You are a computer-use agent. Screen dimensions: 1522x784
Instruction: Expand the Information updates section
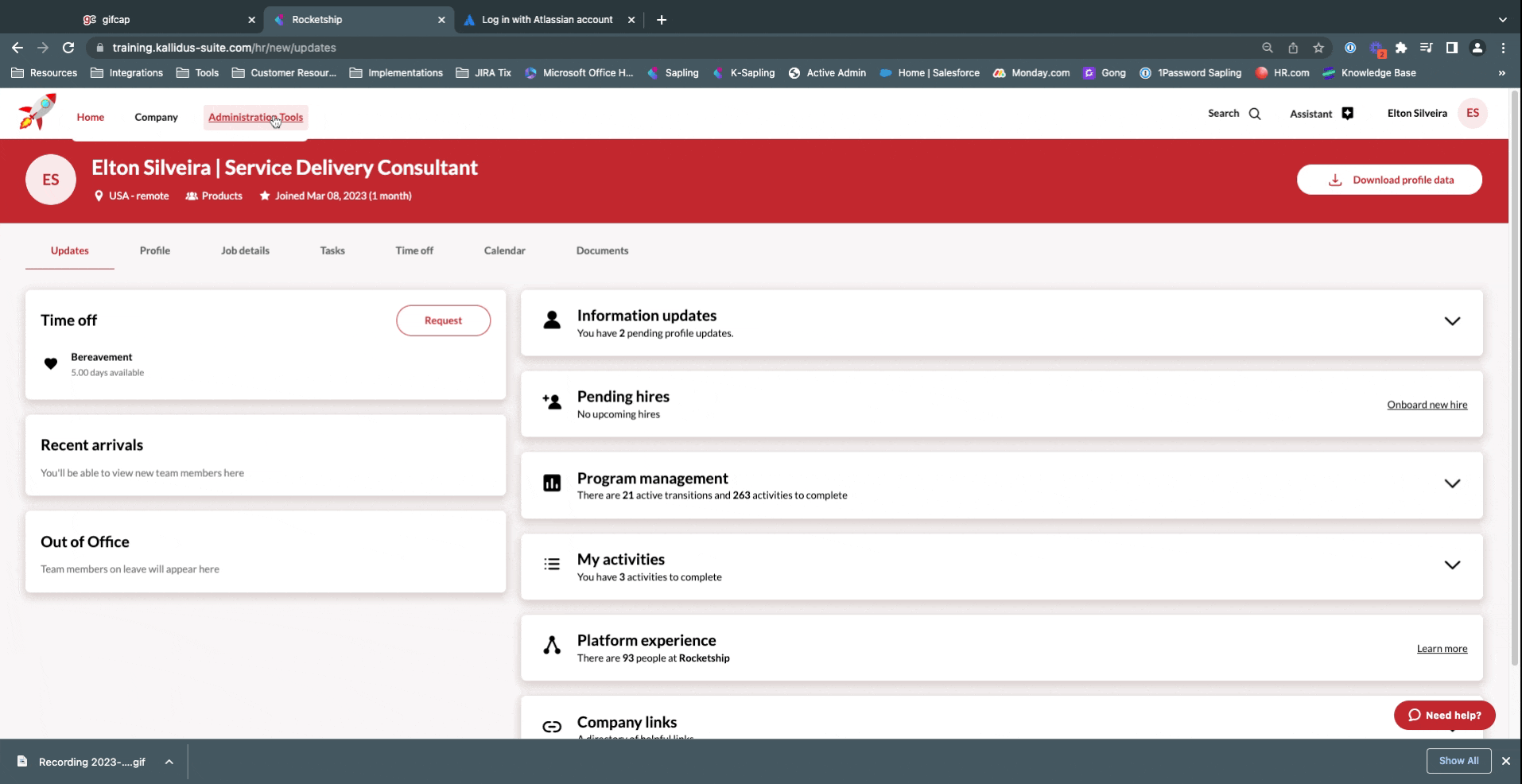pos(1452,321)
